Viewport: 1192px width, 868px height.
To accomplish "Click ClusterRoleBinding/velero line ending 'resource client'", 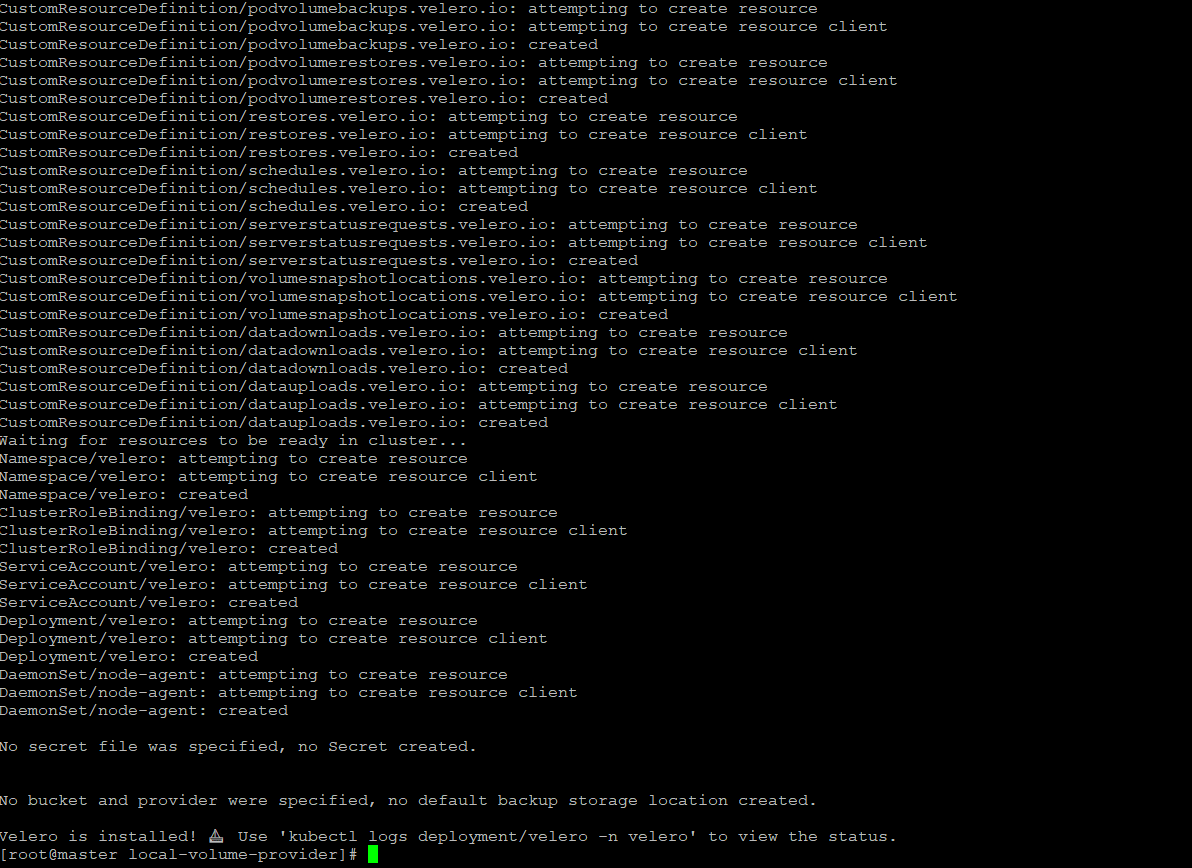I will click(314, 531).
